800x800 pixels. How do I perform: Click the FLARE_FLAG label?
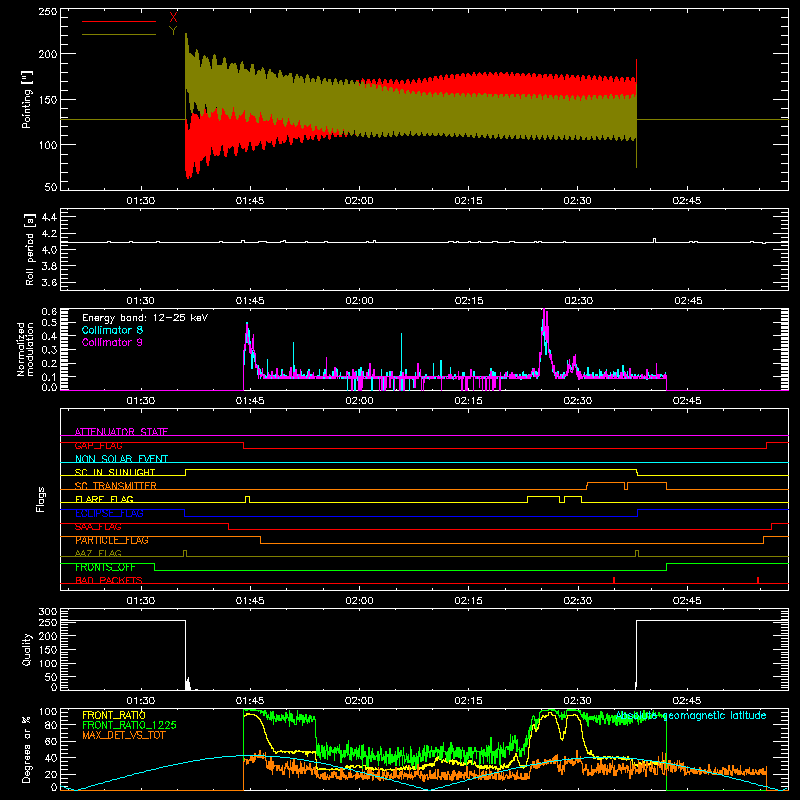[x=104, y=499]
